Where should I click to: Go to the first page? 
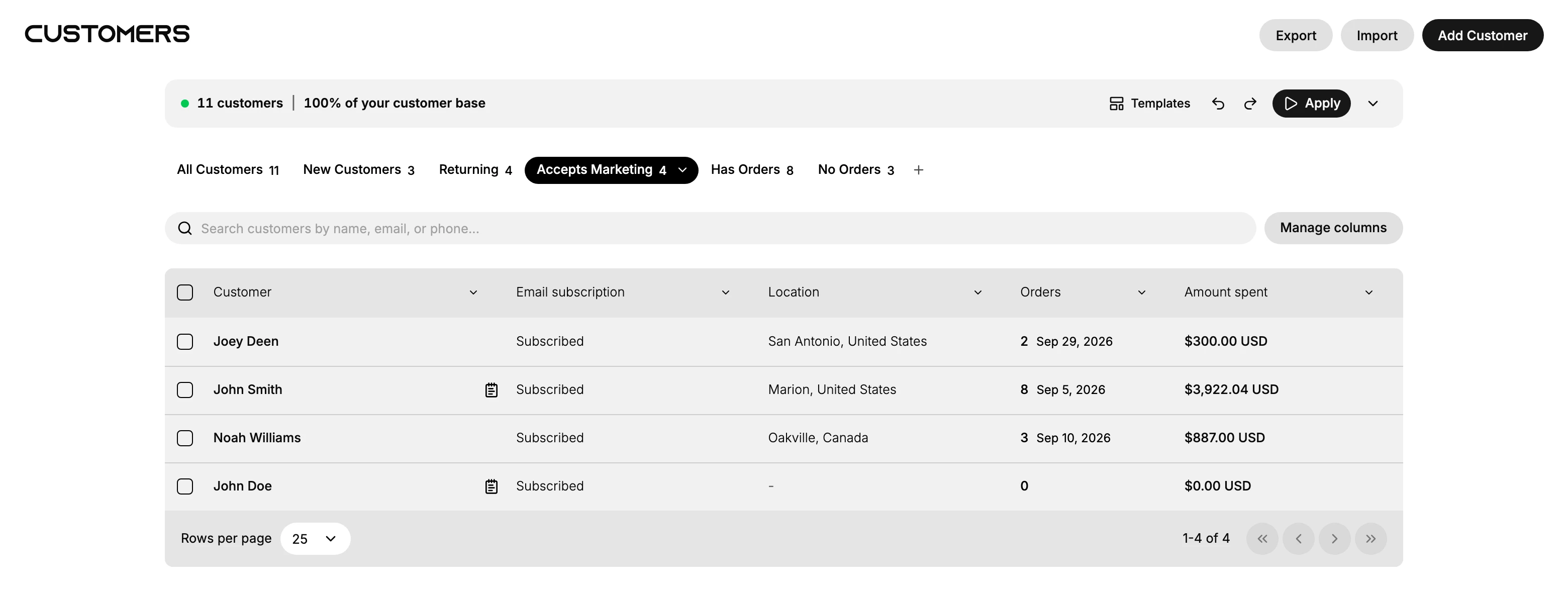click(x=1262, y=539)
